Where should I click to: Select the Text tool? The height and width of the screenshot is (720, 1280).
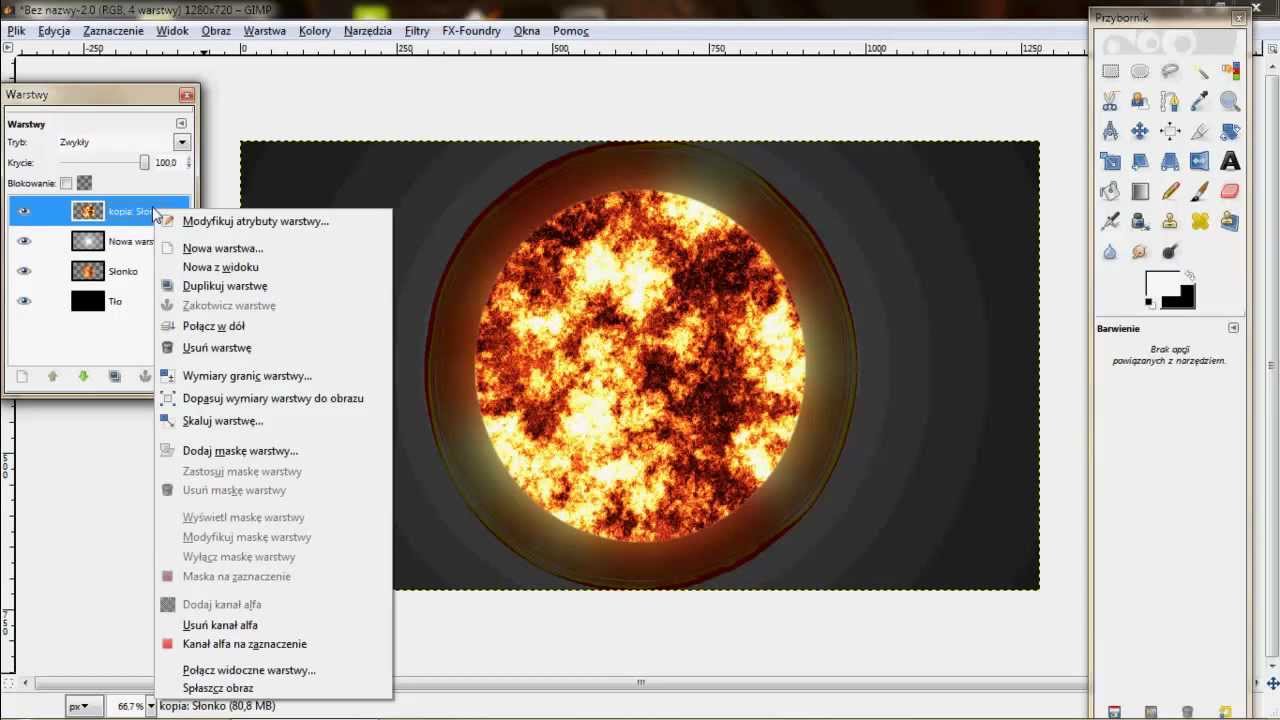pos(1230,161)
